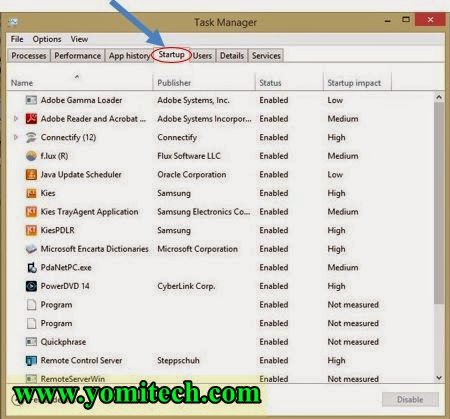
Task: Open the Services tab
Action: [x=266, y=56]
